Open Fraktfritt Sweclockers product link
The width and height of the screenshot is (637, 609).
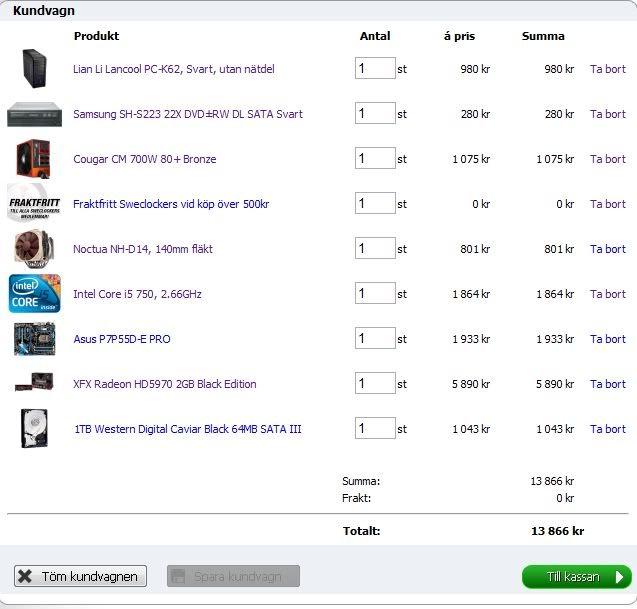[x=171, y=204]
